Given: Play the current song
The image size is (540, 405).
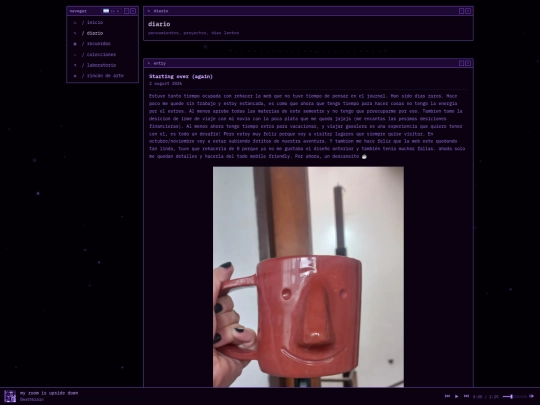Looking at the screenshot, I should pyautogui.click(x=457, y=396).
